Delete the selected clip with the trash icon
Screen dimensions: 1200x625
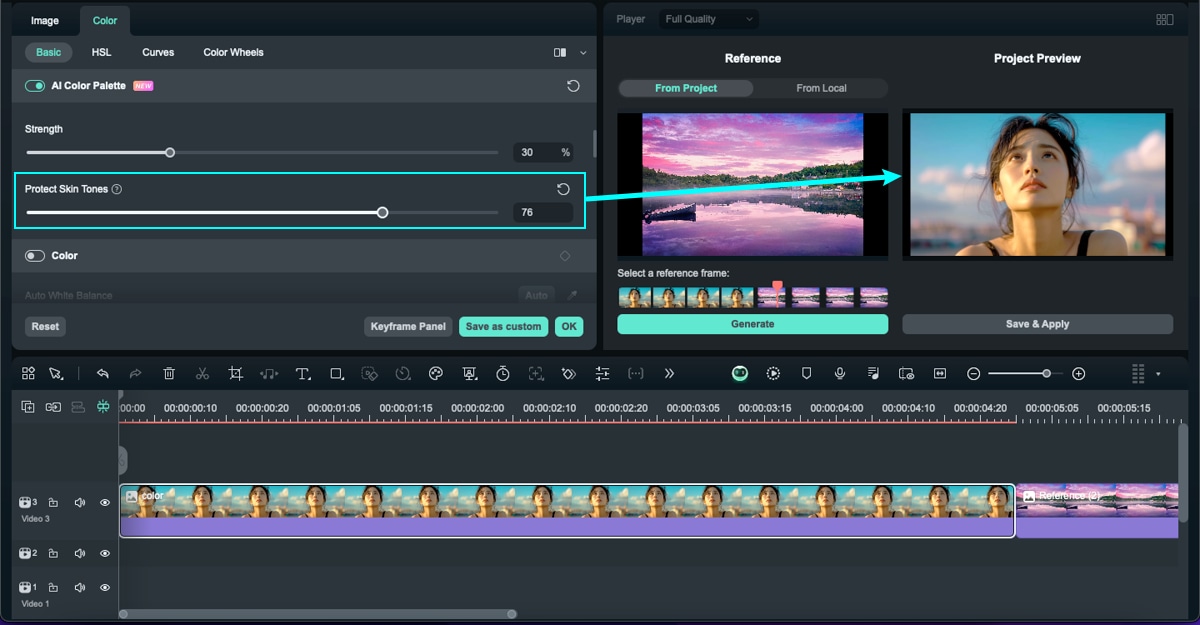[x=169, y=373]
